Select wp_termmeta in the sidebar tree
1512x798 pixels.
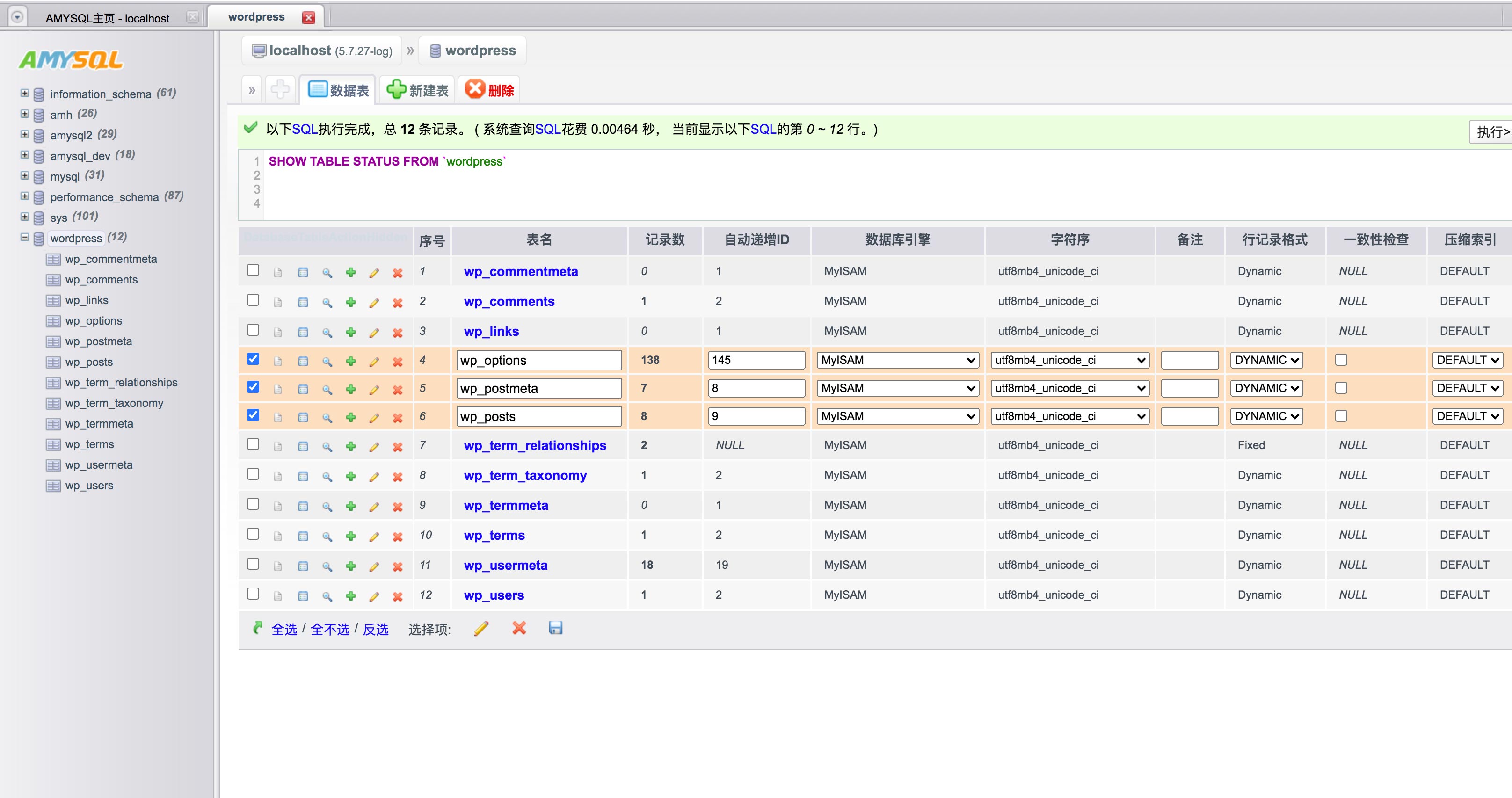coord(99,424)
